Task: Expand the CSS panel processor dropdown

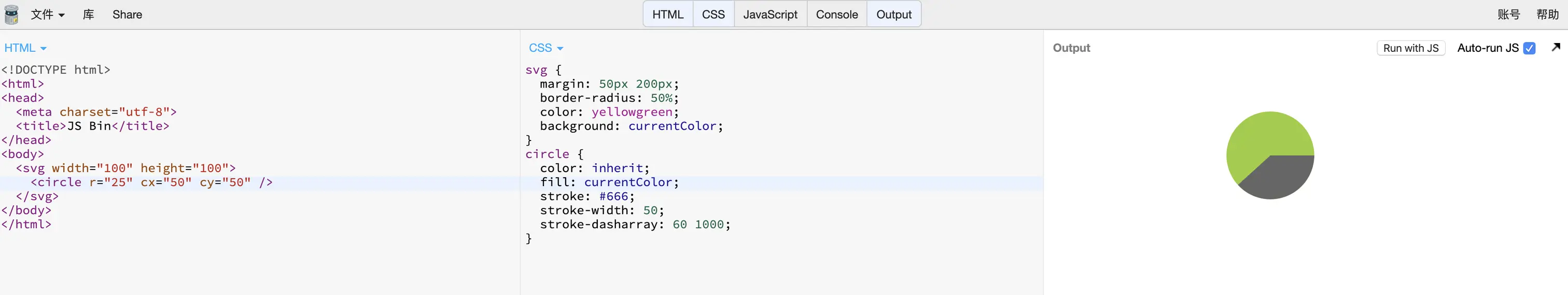Action: [546, 48]
